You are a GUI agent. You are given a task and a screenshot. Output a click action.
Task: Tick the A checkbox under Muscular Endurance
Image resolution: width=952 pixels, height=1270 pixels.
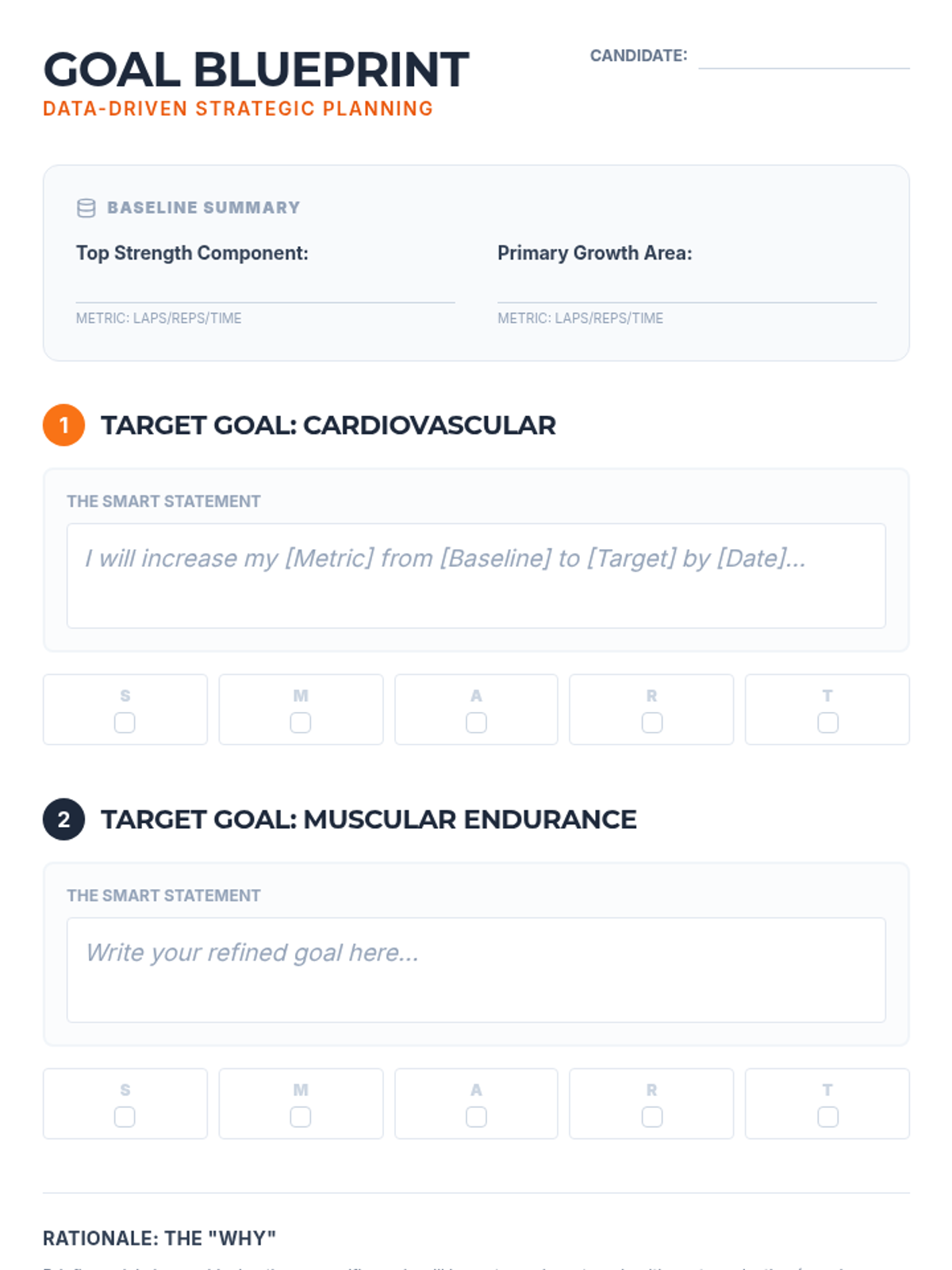click(476, 1117)
